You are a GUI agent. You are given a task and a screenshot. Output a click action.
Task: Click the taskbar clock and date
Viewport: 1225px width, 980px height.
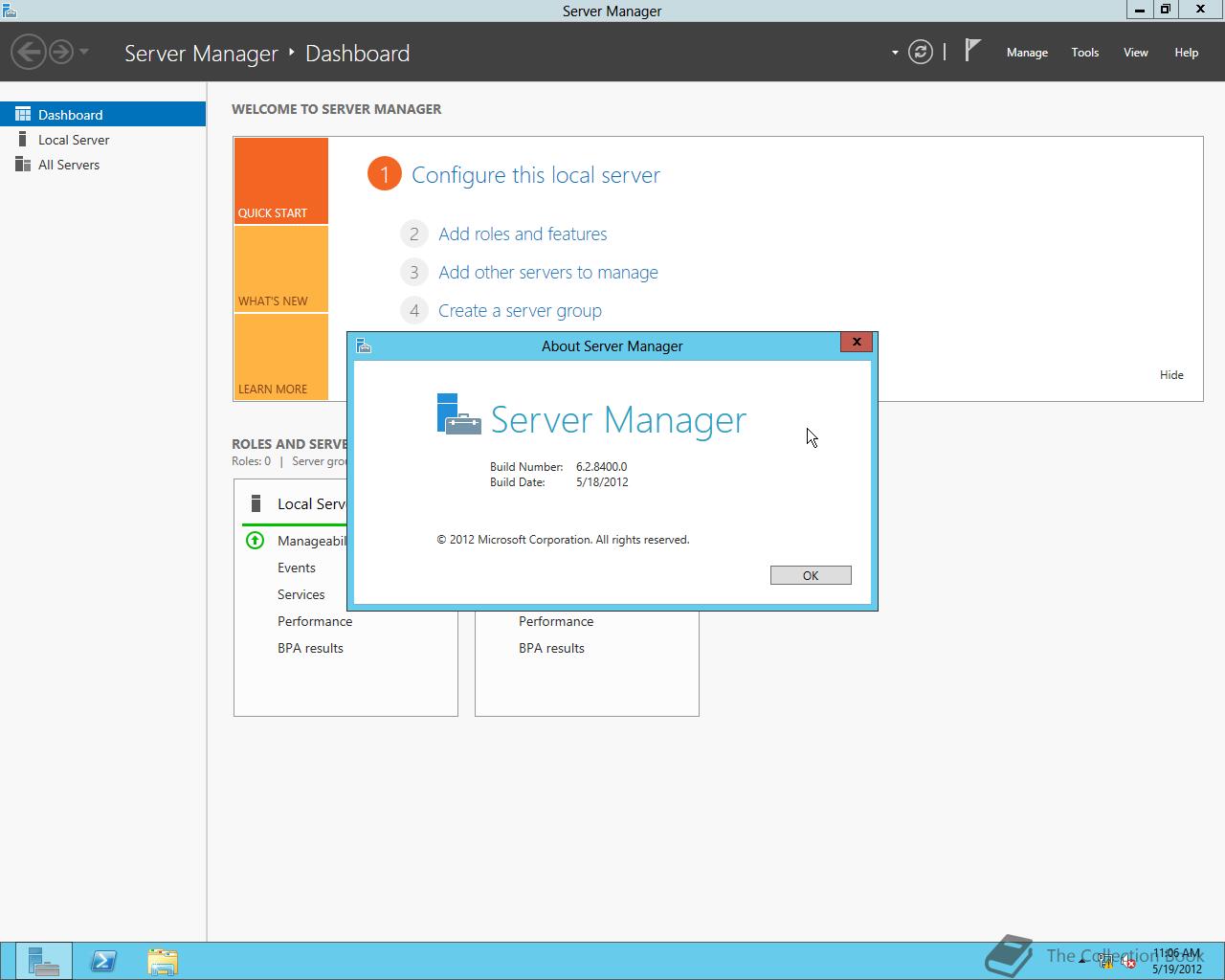pos(1177,961)
